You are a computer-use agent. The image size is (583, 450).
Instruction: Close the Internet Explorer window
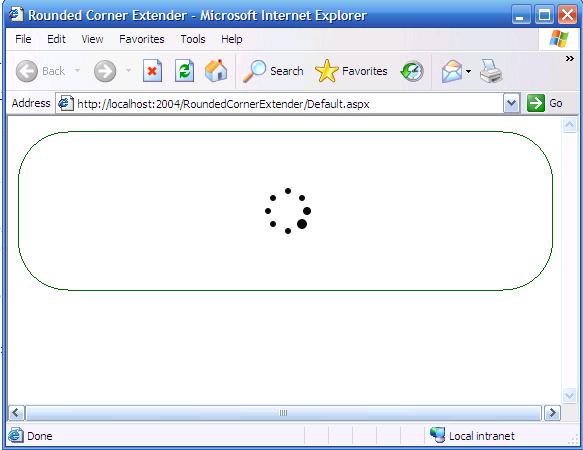click(x=567, y=15)
